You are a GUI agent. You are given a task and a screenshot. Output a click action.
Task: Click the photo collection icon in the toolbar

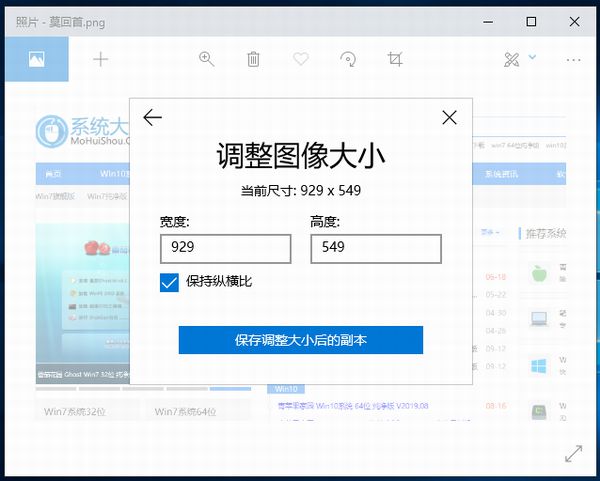(x=34, y=59)
